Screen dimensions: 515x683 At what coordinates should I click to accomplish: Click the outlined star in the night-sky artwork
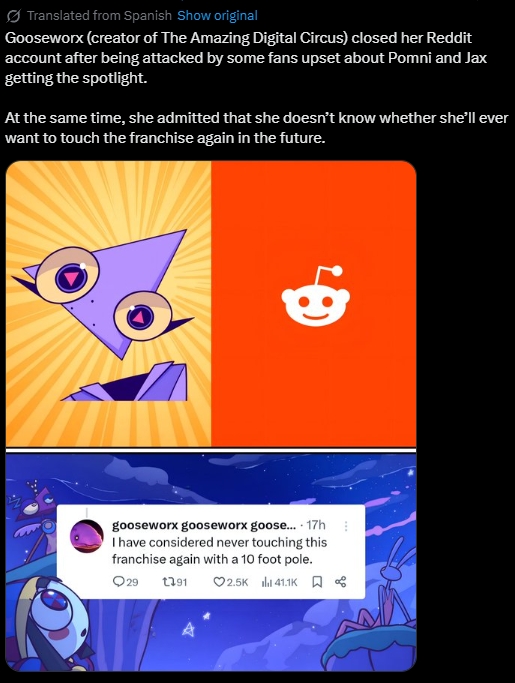(188, 629)
